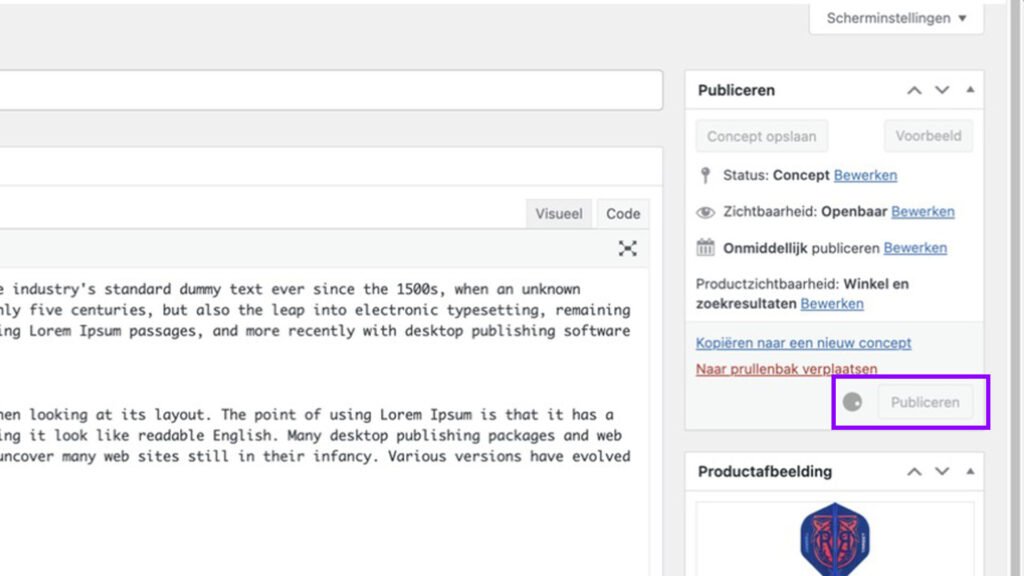Click the Concept opslaan button
This screenshot has width=1024, height=576.
(x=761, y=135)
